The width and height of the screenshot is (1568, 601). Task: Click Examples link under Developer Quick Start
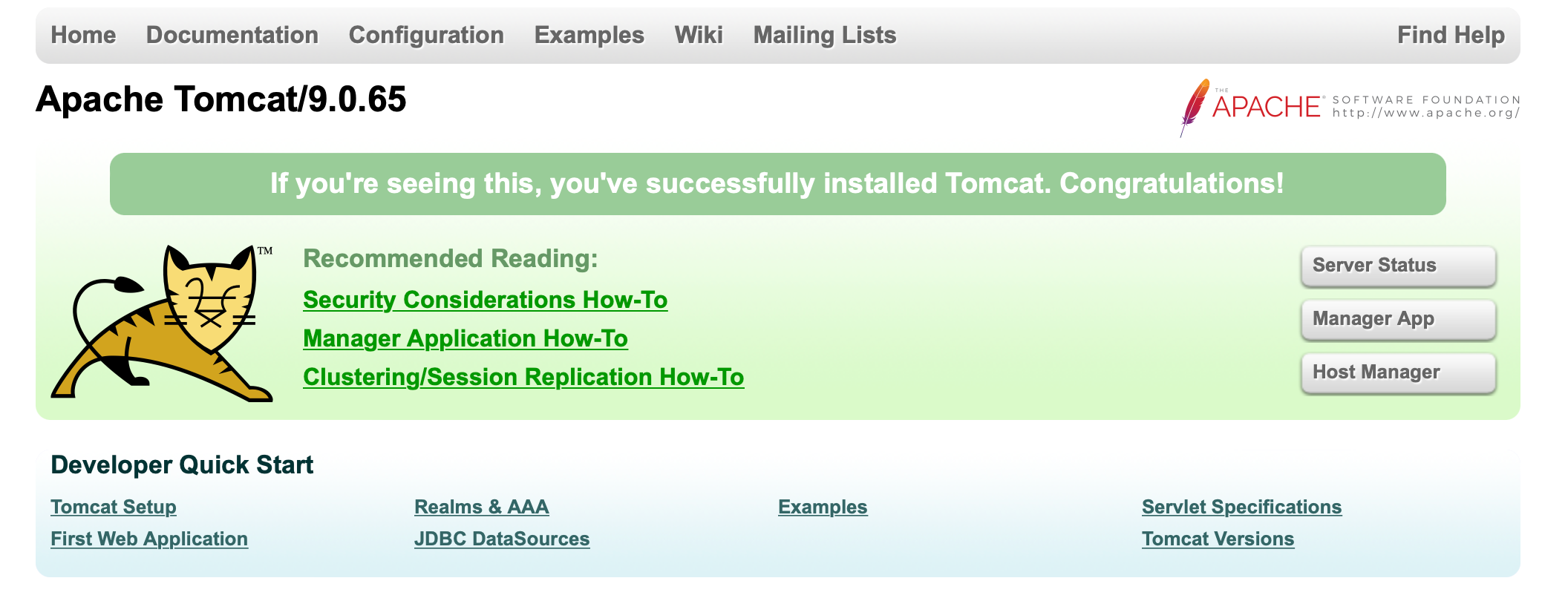823,507
